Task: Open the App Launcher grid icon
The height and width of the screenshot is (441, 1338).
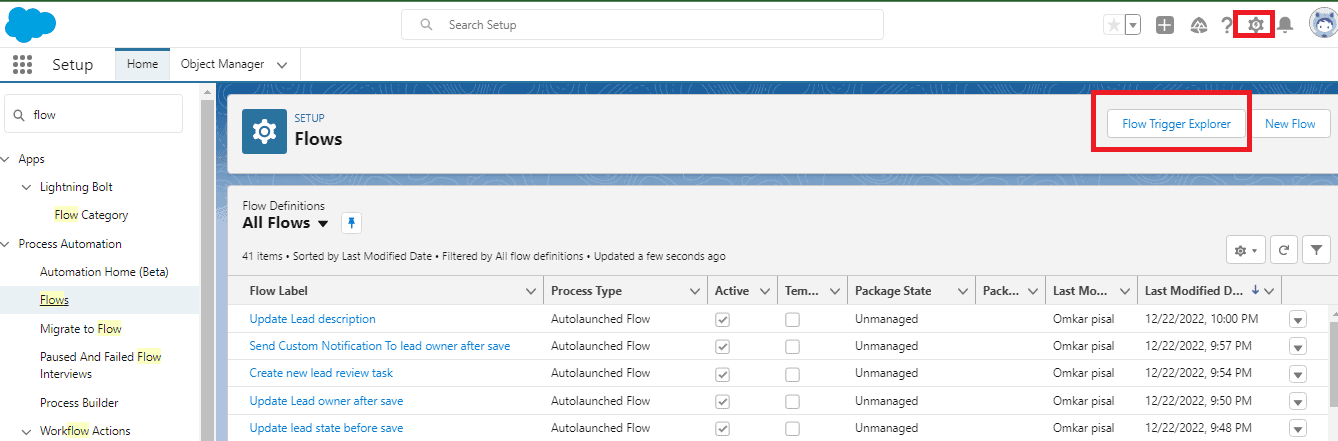Action: (x=22, y=65)
